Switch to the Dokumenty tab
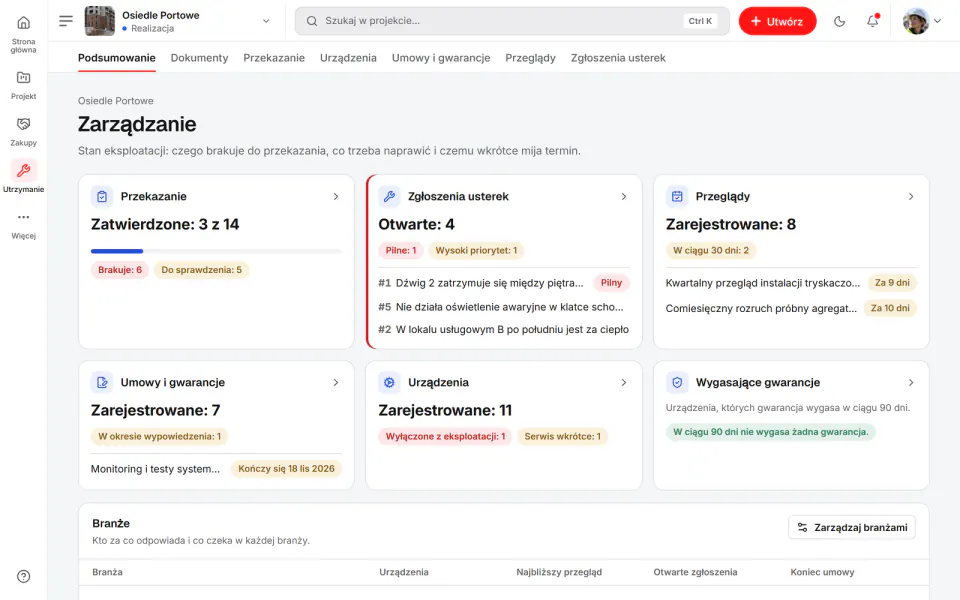 [x=200, y=58]
